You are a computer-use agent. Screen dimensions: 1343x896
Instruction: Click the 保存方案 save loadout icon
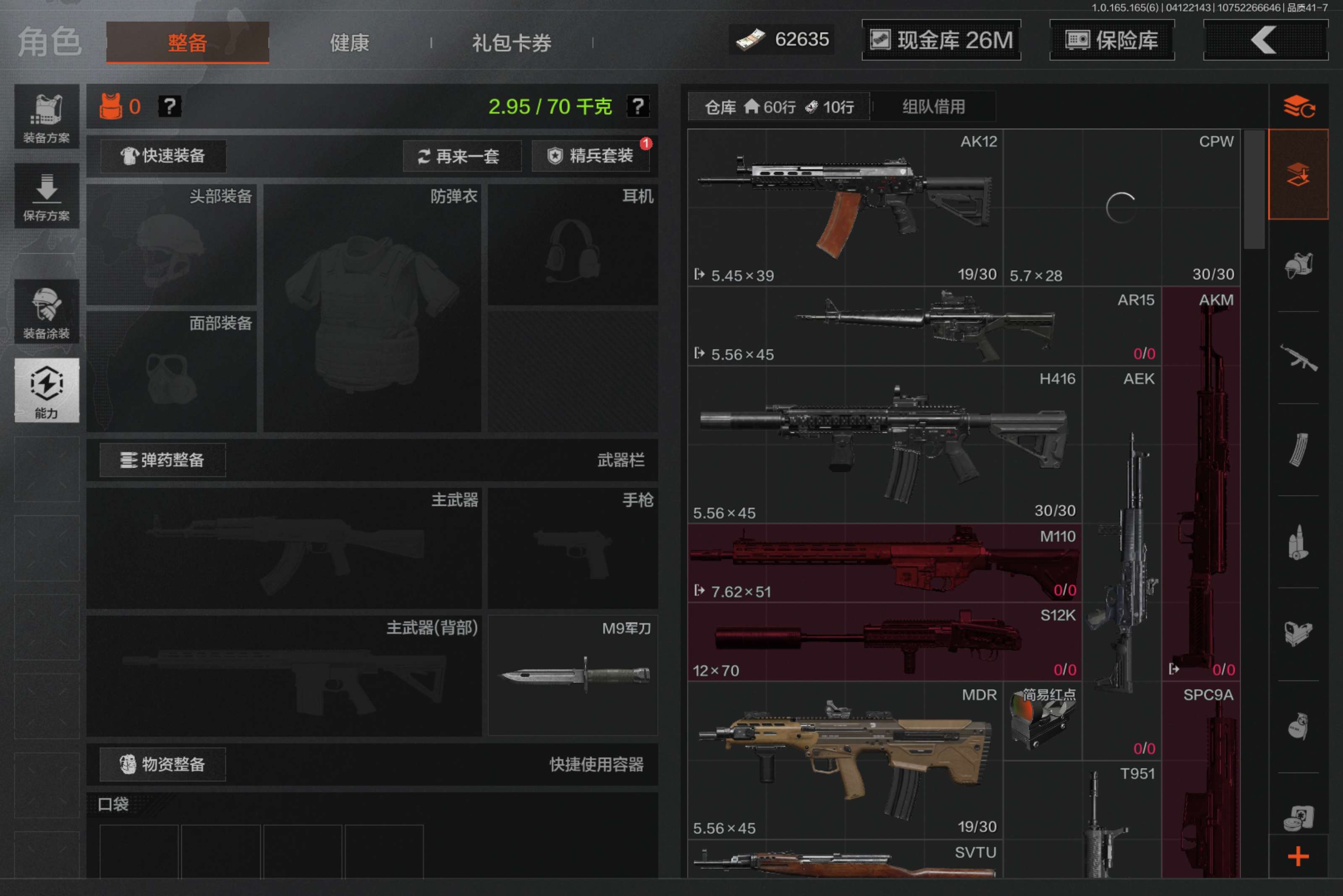pos(47,197)
